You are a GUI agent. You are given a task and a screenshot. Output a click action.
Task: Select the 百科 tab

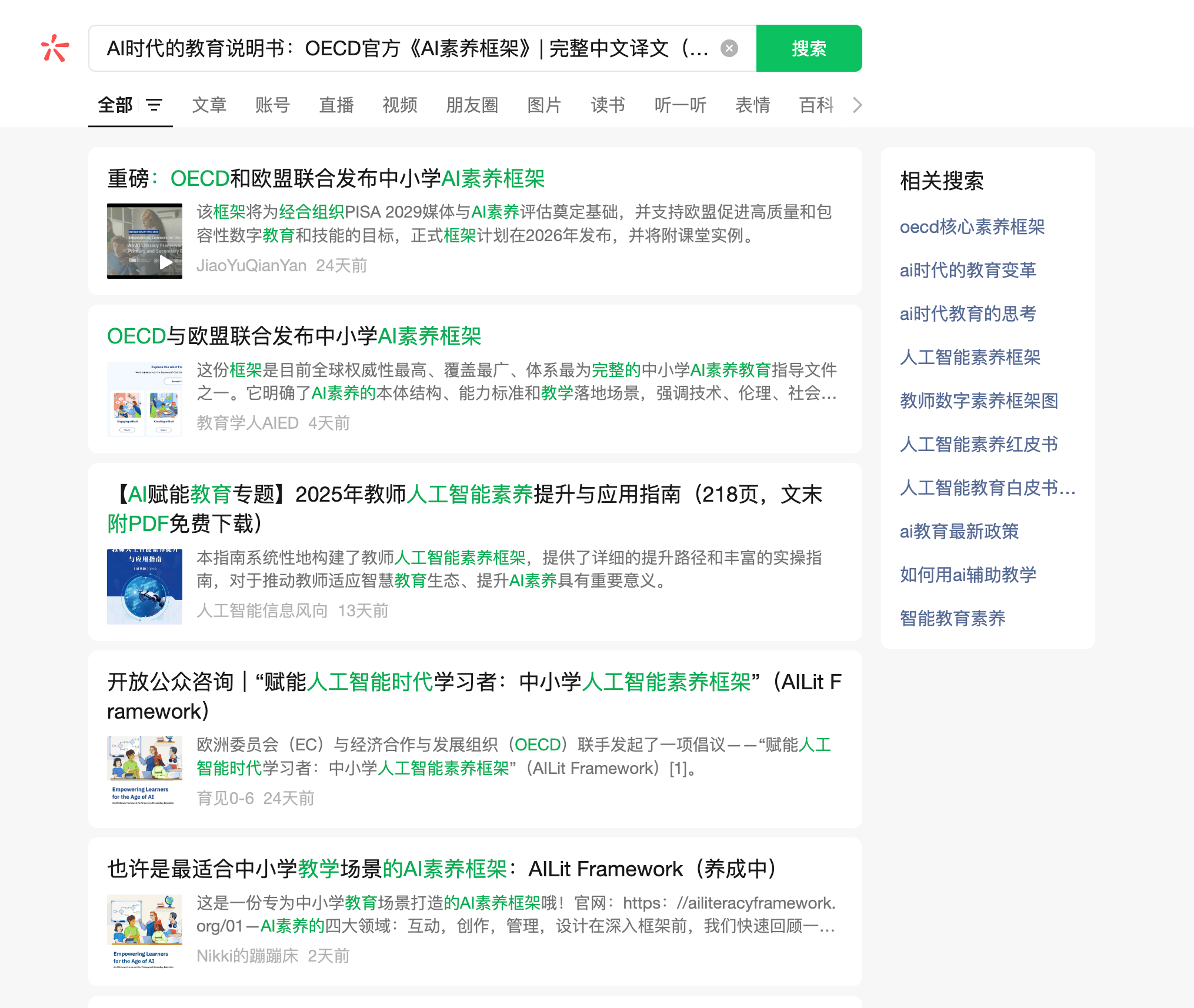coord(816,105)
